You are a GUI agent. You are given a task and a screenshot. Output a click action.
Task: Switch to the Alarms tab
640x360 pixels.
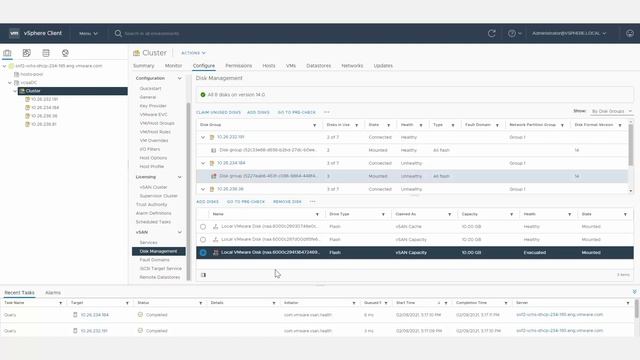tap(53, 293)
